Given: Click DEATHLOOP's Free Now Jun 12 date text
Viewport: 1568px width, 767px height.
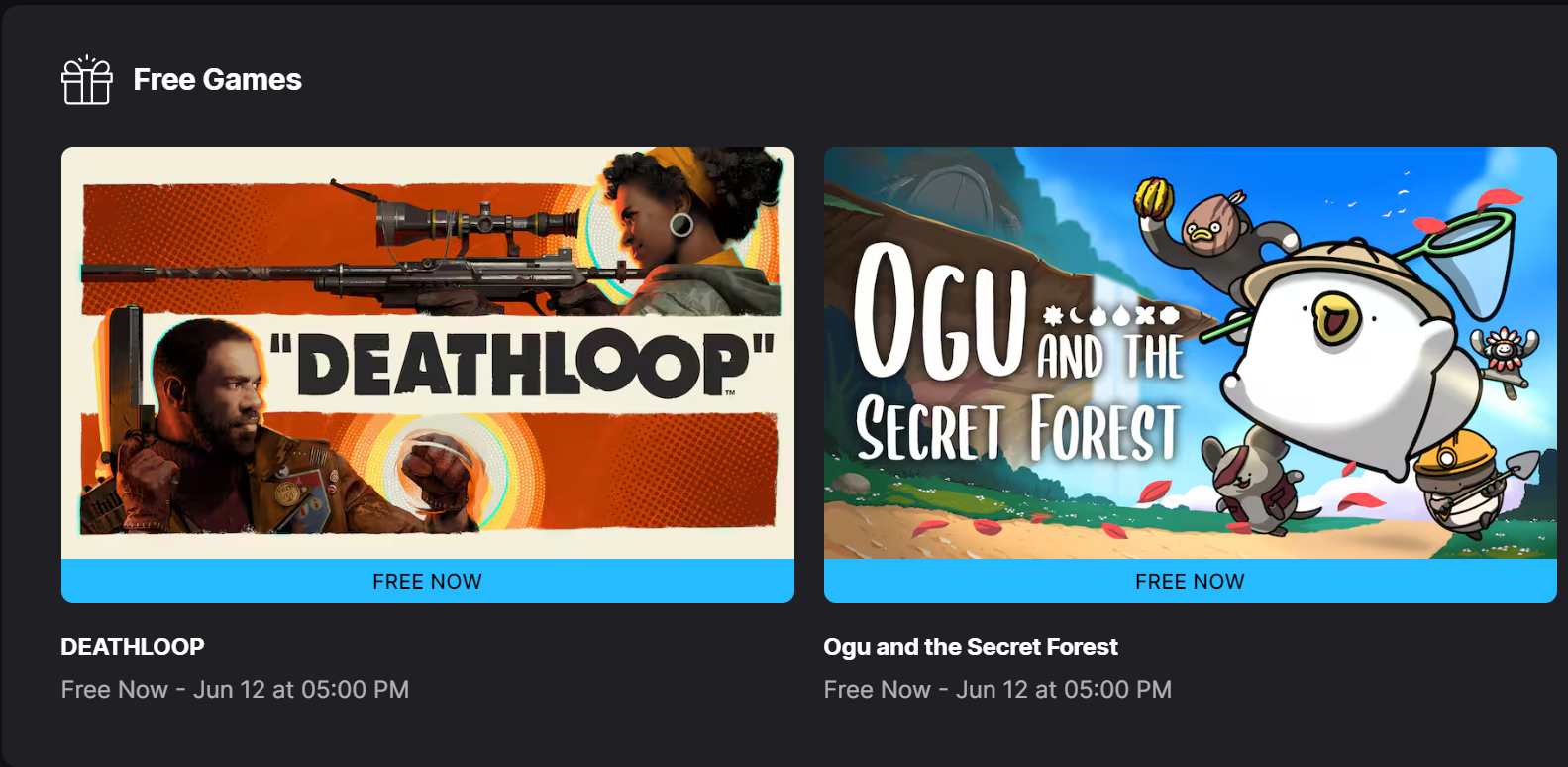Looking at the screenshot, I should click(x=235, y=690).
